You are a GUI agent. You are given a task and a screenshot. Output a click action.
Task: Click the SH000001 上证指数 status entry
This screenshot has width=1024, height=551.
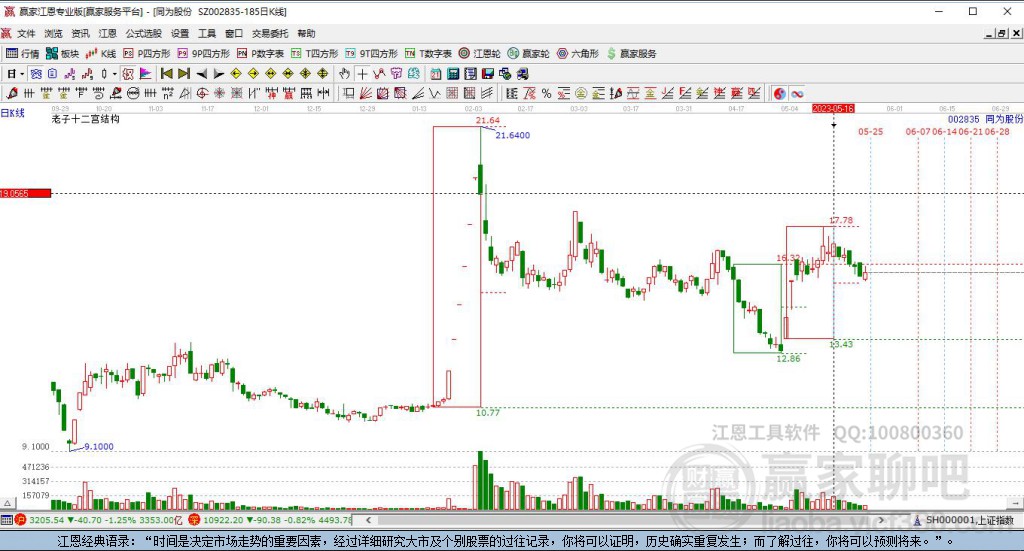coord(964,520)
